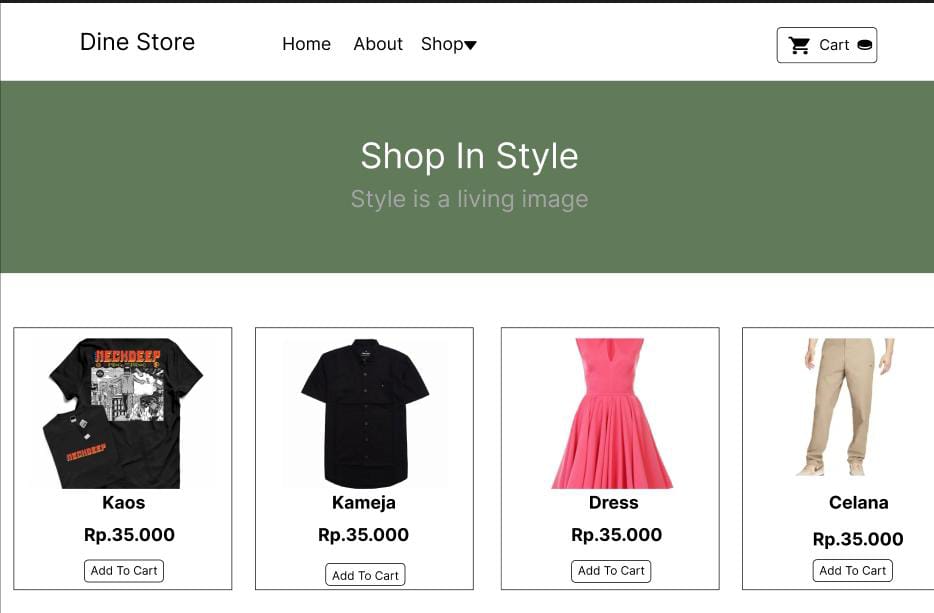Click the Kameja product title
Image resolution: width=934 pixels, height=613 pixels.
pyautogui.click(x=363, y=503)
